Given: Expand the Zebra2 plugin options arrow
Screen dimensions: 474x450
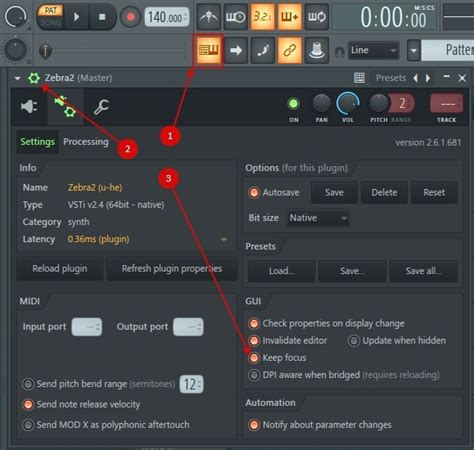Looking at the screenshot, I should point(17,78).
